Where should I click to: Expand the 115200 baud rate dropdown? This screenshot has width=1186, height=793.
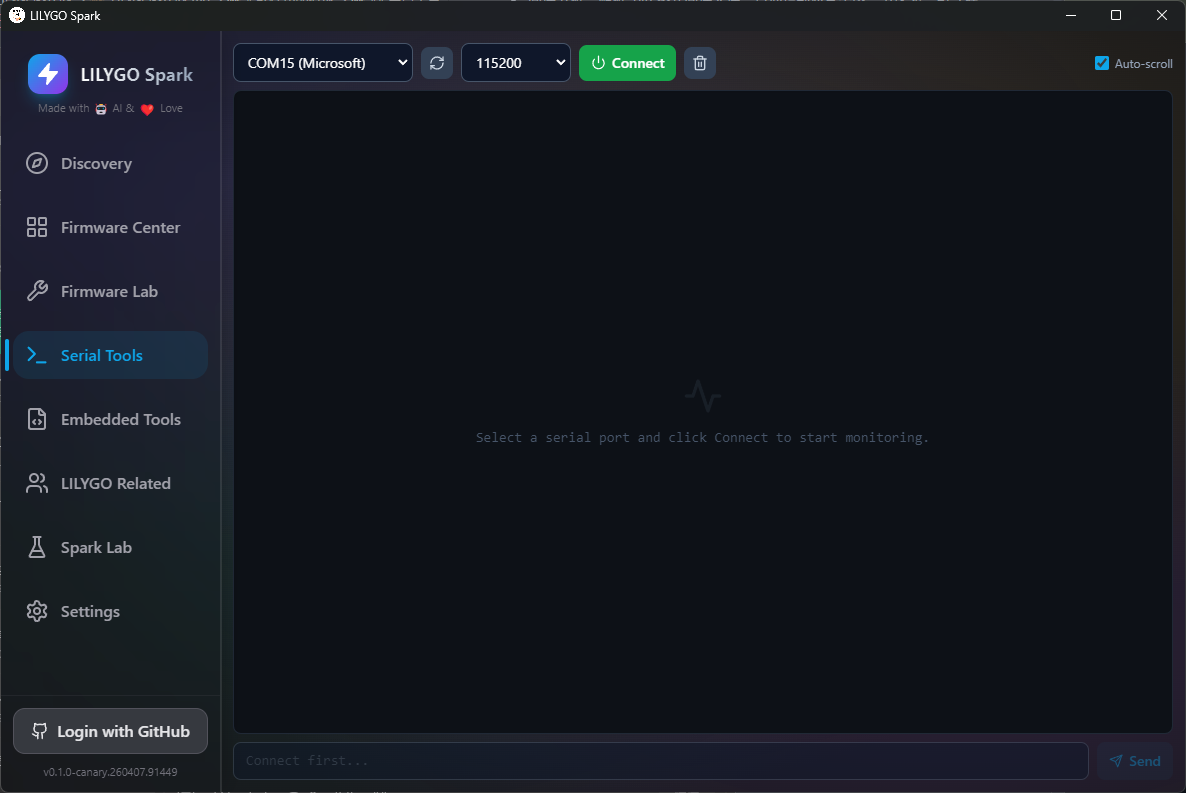coord(515,63)
